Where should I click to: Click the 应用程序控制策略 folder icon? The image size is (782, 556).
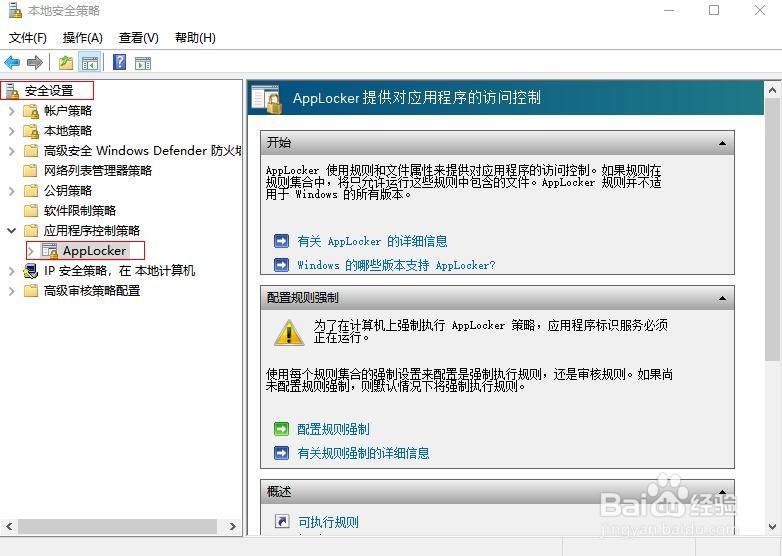(x=30, y=230)
